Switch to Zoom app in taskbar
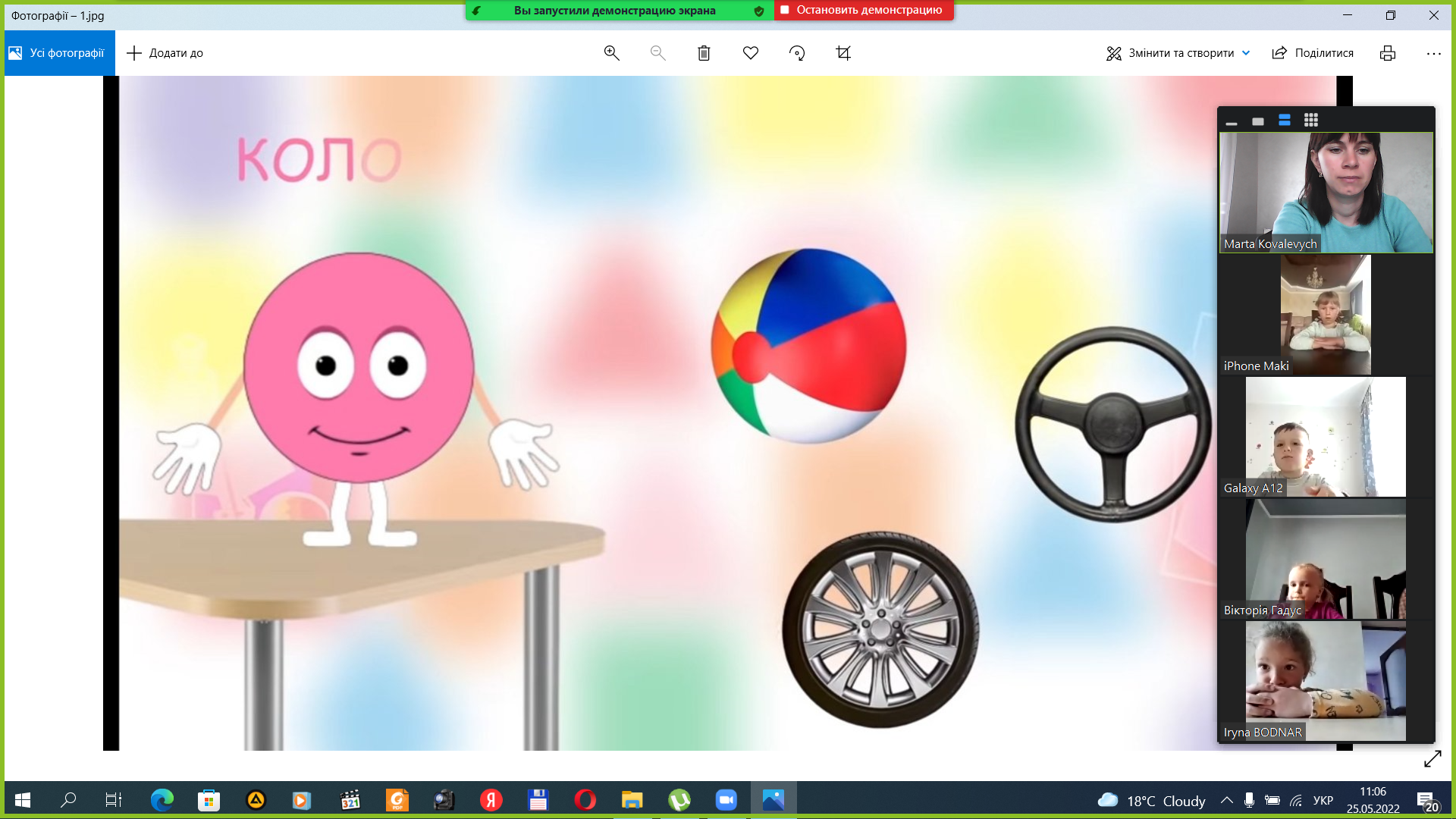The image size is (1456, 819). click(x=726, y=800)
